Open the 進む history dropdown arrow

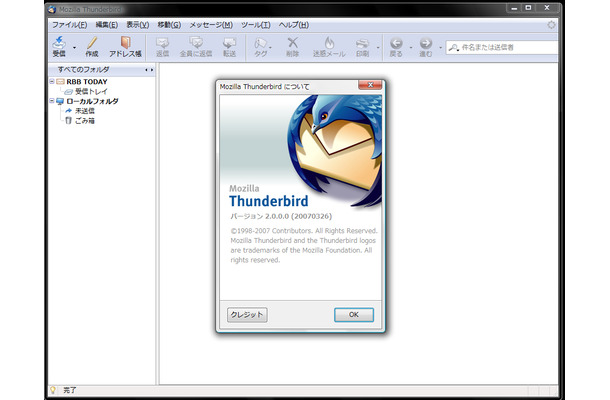point(440,48)
